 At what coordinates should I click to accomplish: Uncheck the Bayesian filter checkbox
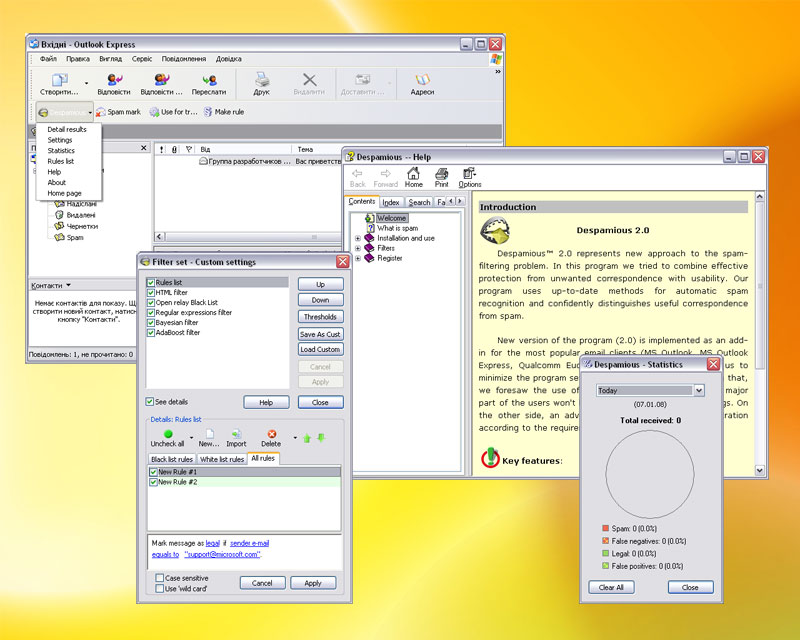pos(151,323)
